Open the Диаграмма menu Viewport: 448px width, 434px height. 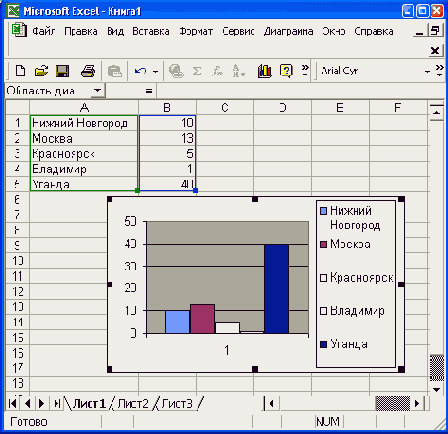click(288, 31)
